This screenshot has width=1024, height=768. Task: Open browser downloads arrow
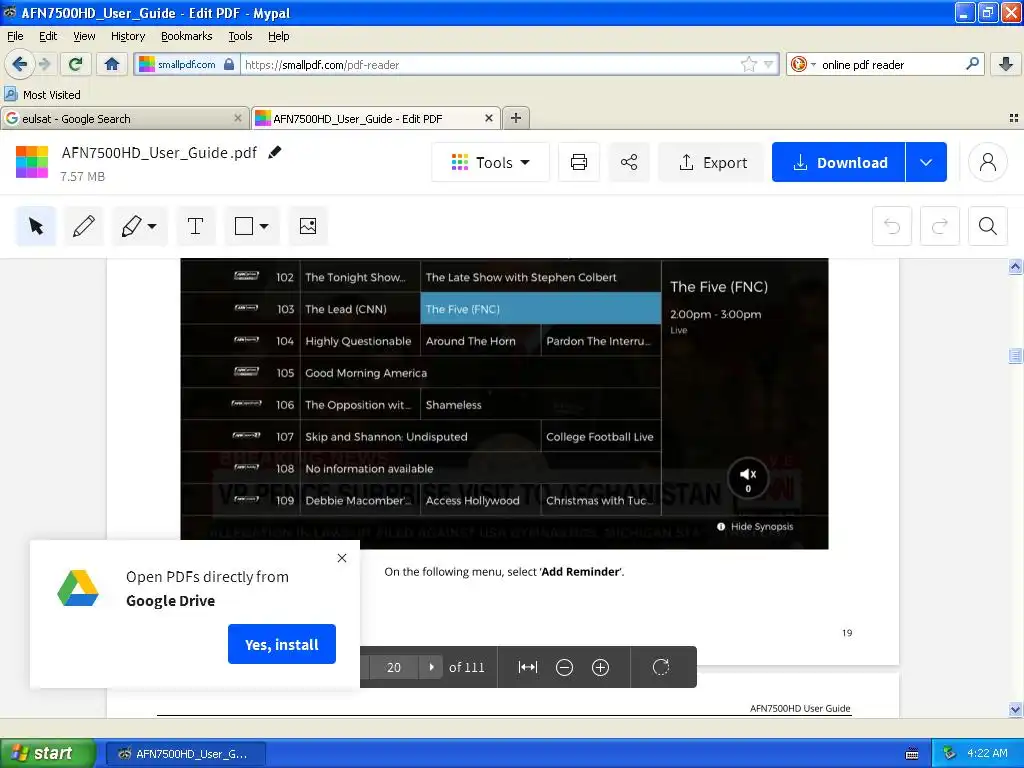(x=1006, y=64)
